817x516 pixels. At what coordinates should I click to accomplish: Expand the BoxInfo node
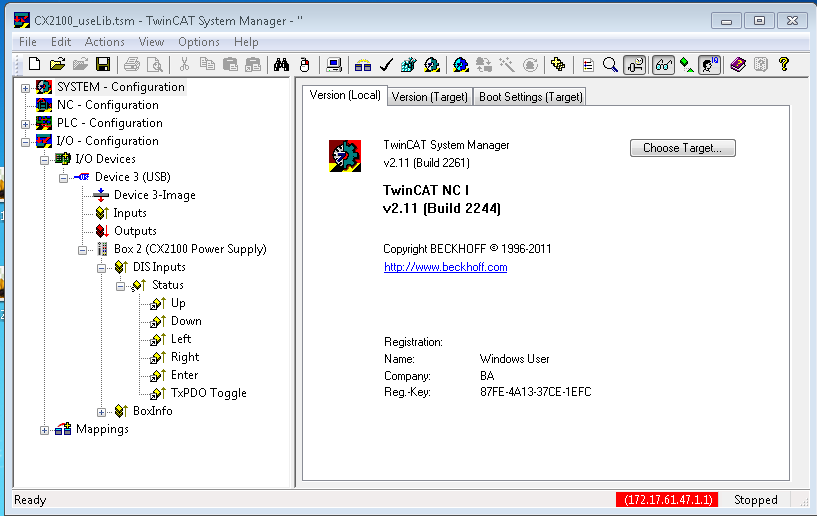point(102,412)
